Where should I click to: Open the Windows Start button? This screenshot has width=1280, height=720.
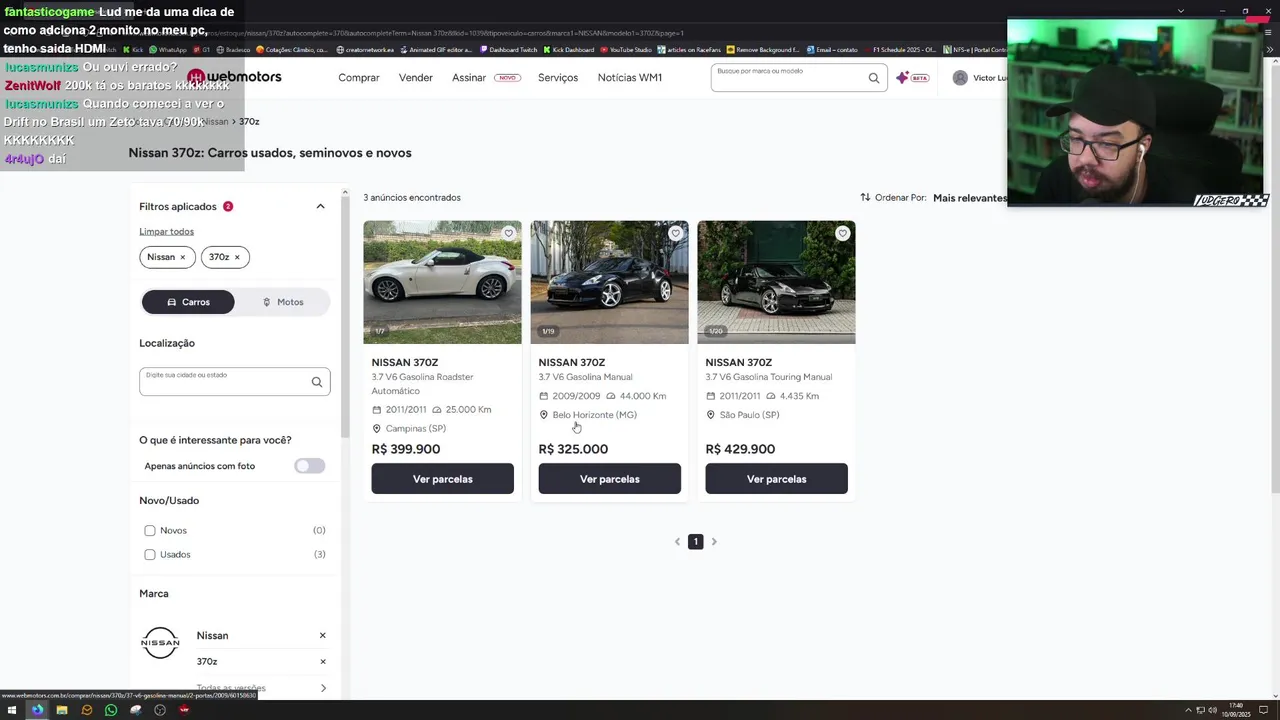pyautogui.click(x=13, y=710)
